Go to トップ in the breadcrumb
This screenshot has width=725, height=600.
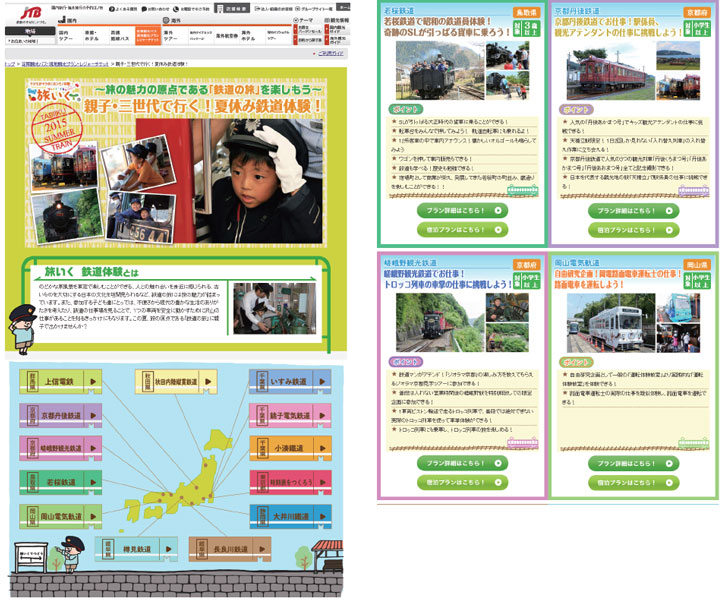tap(9, 64)
